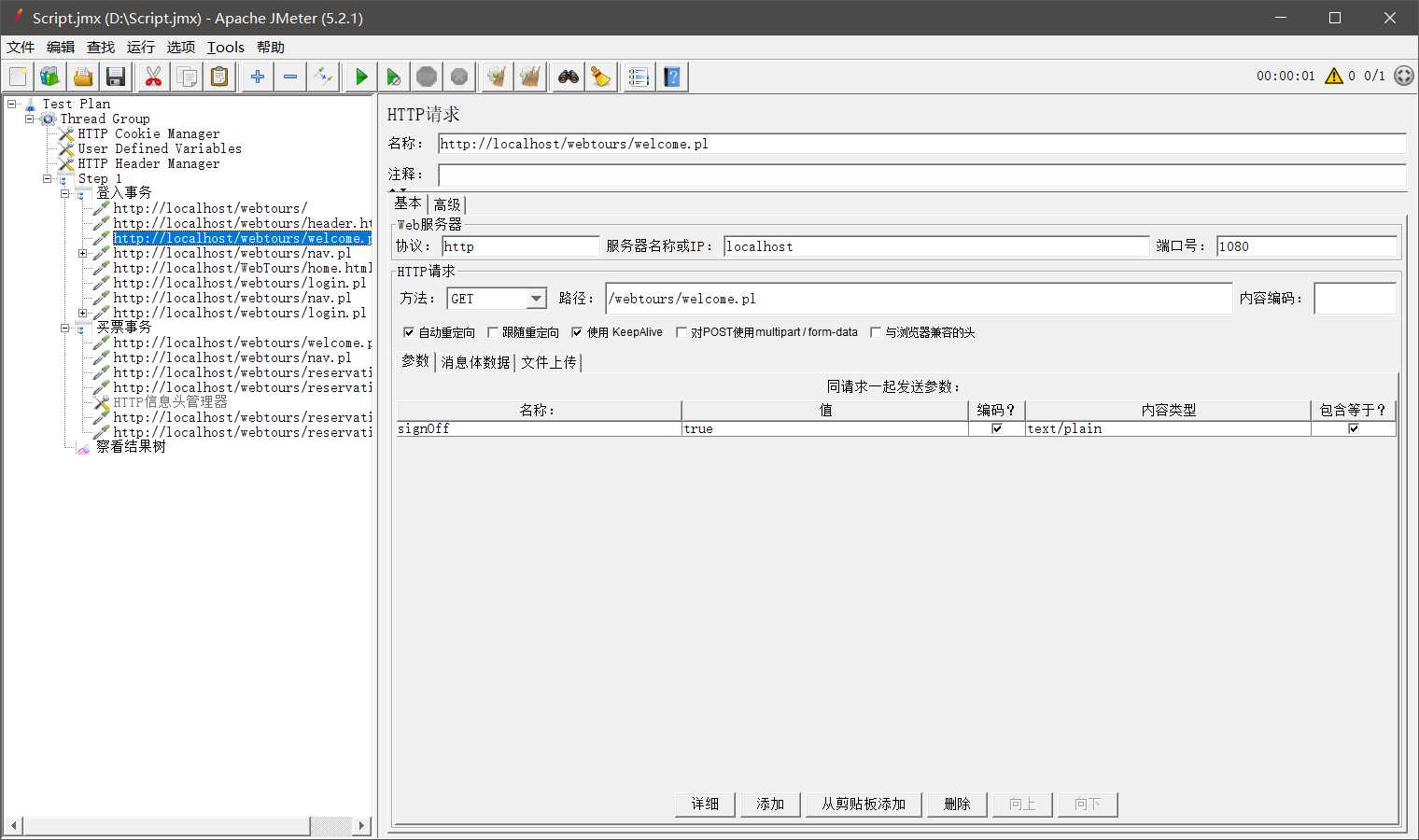Toggle 包含等于 checkbox in signOff row
Viewport: 1419px width, 840px height.
click(1354, 428)
